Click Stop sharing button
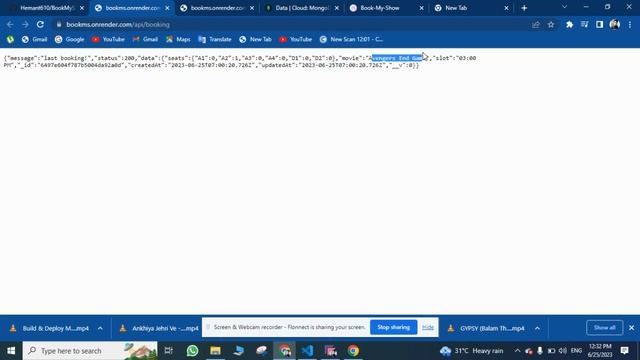Viewport: 640px width, 360px height. (x=393, y=327)
